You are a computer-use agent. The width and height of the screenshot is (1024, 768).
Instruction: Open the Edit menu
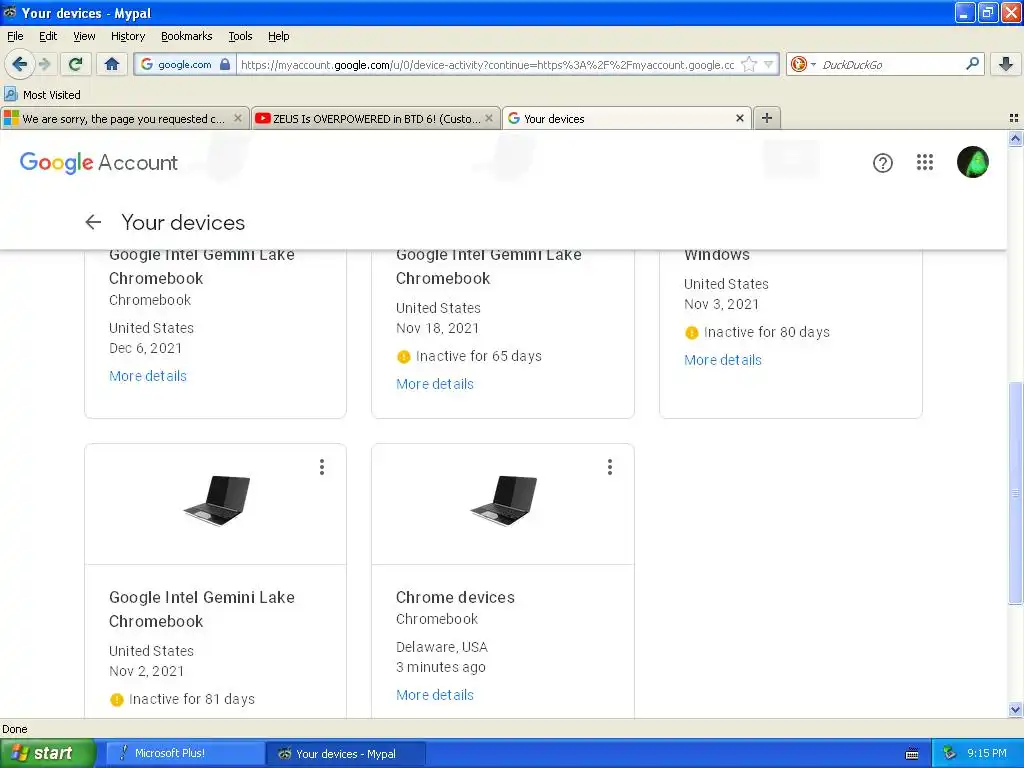(48, 36)
